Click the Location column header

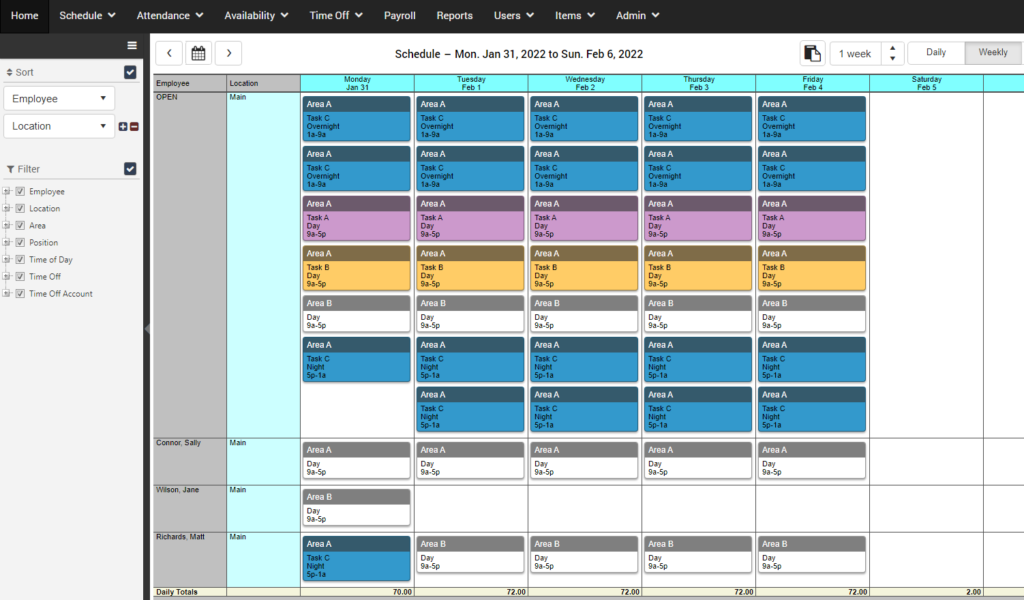point(263,83)
